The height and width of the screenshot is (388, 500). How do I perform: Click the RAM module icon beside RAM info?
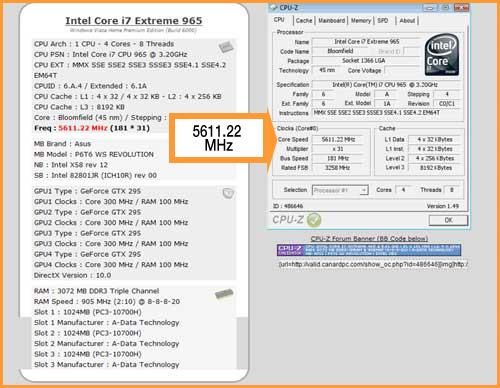click(x=224, y=294)
